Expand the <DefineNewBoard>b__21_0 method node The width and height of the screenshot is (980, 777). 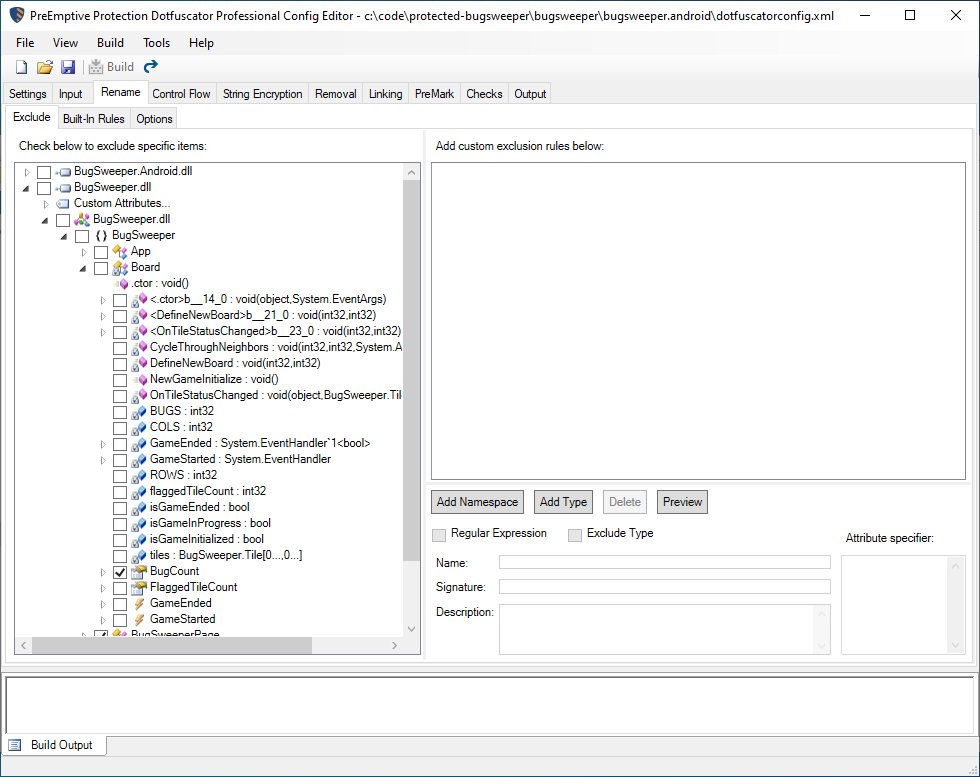coord(104,316)
